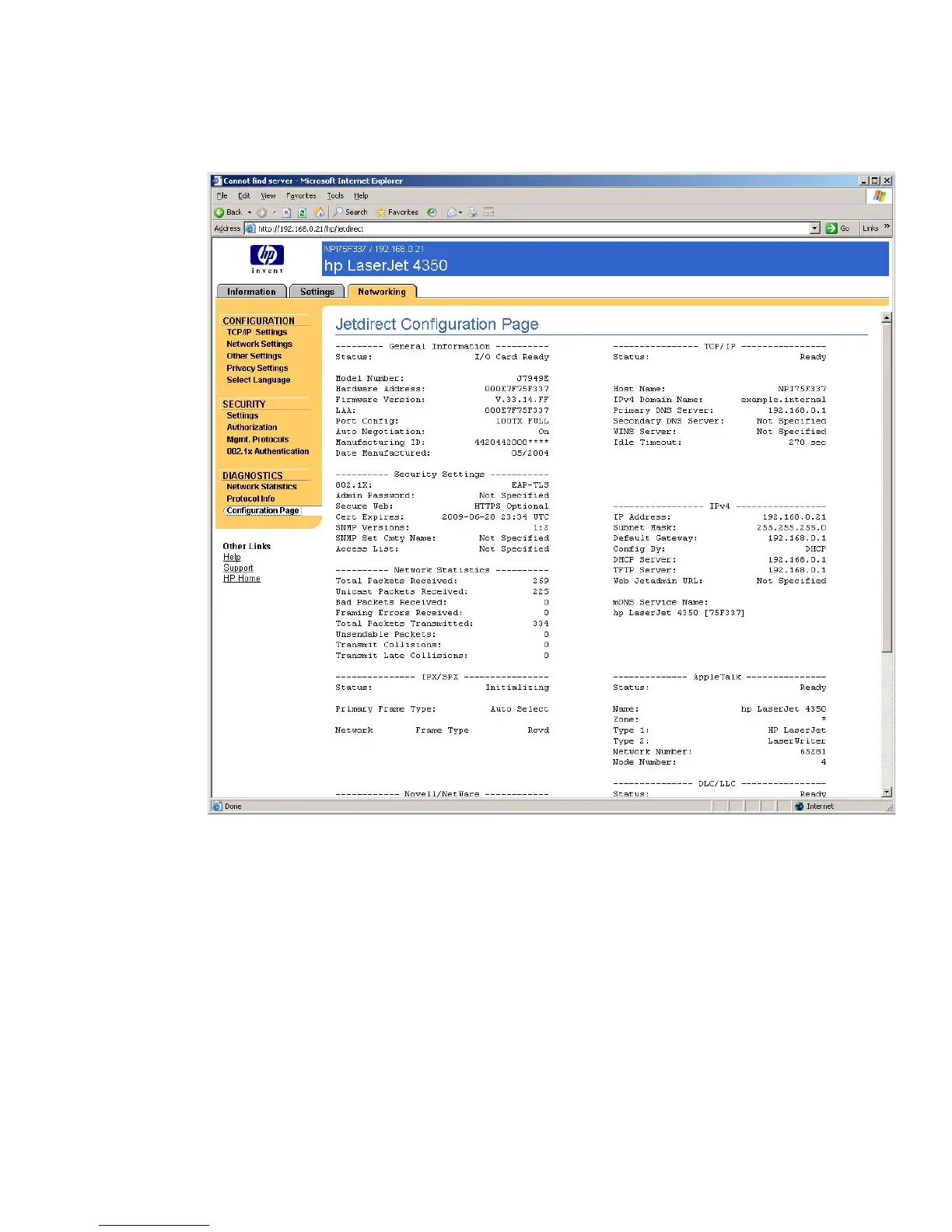Open Favorites in the toolbar
Screen dimensions: 952x1232
397,212
